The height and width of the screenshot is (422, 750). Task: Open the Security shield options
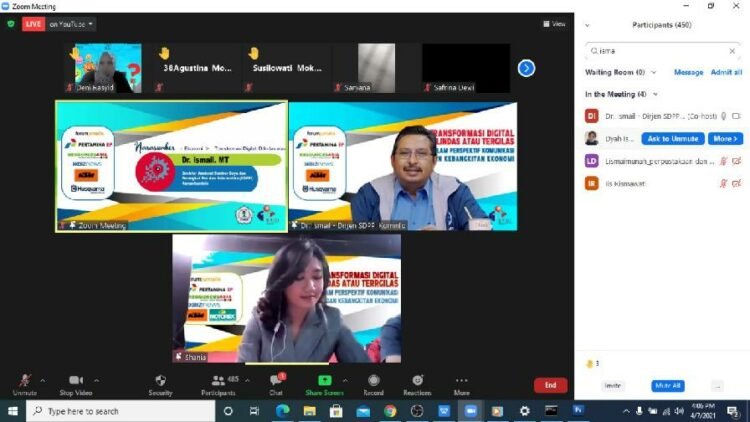[160, 383]
